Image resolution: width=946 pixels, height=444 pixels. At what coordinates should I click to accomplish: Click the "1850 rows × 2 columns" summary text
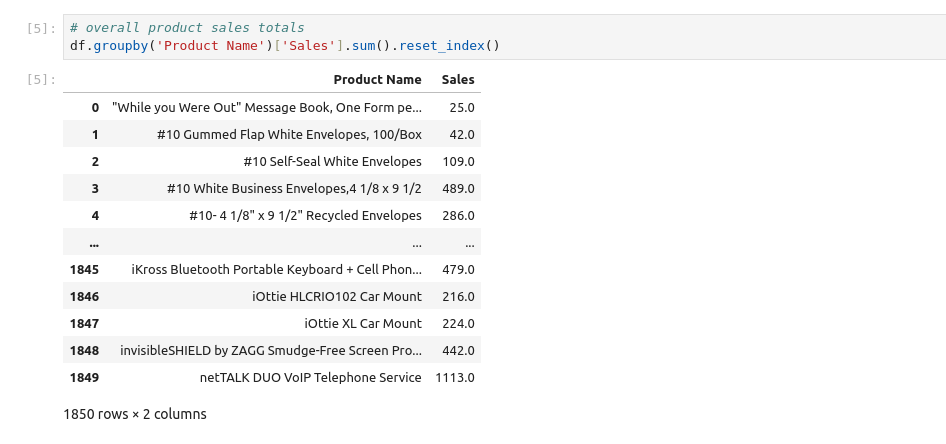[x=134, y=413]
